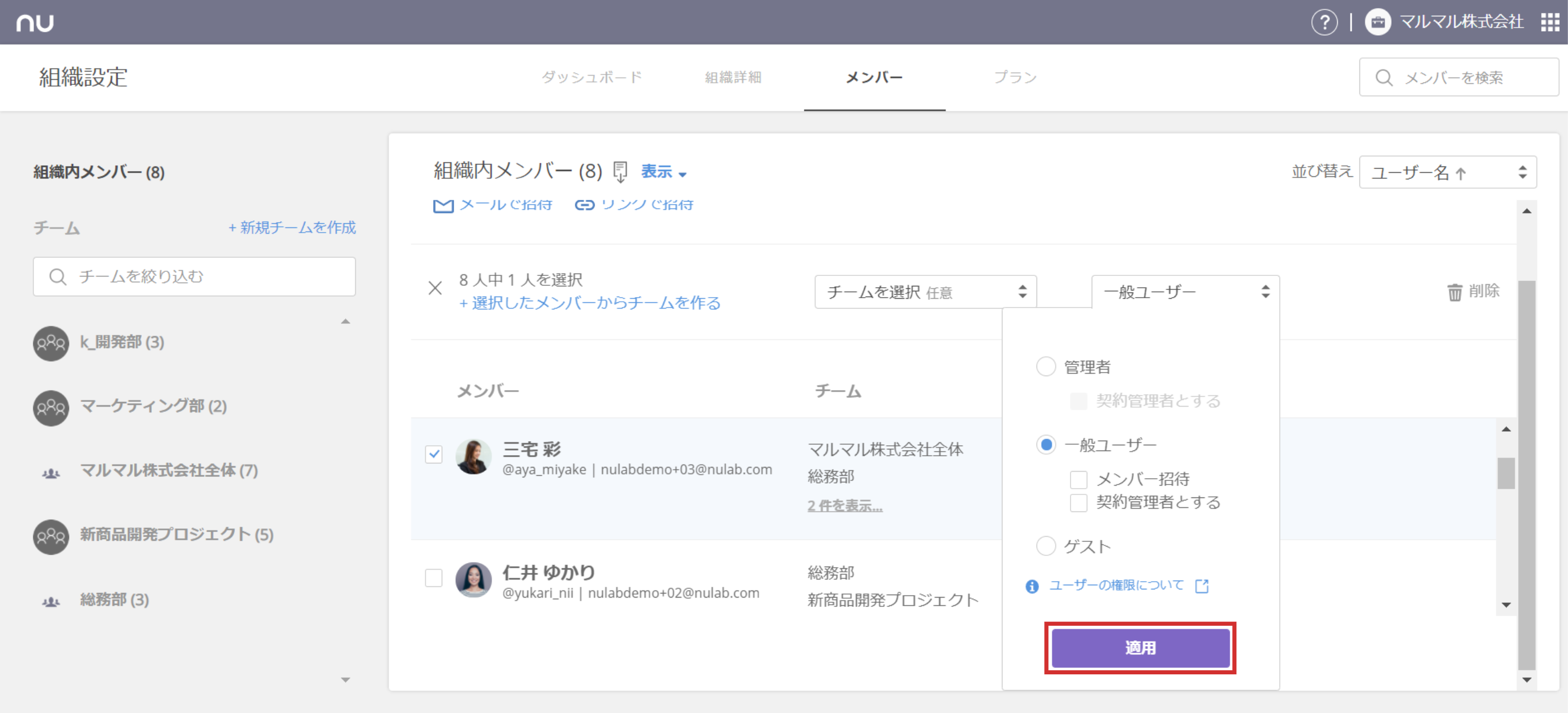Switch to the プラン tab

1015,77
